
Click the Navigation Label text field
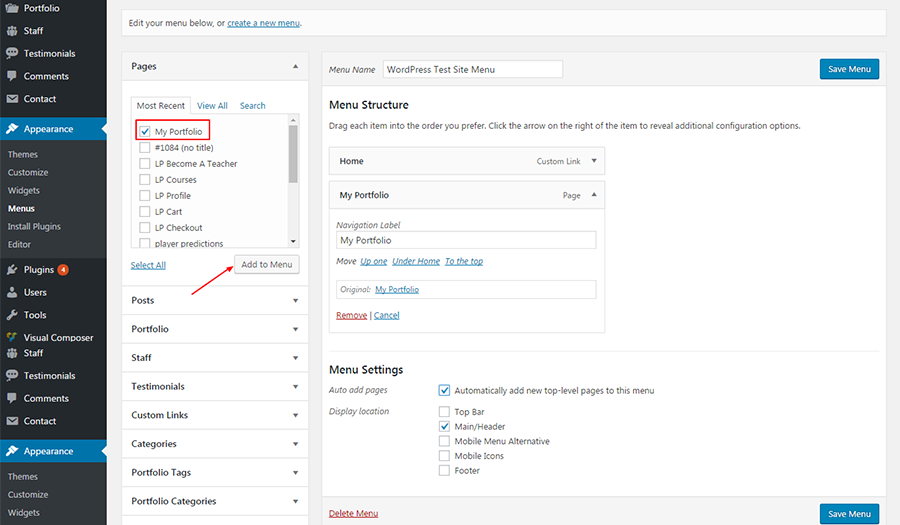[466, 240]
